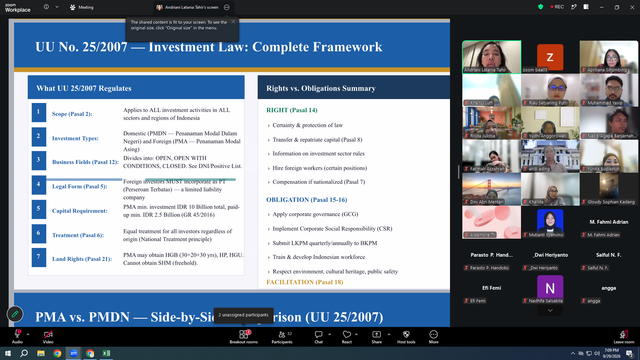Open shared screen view options icon
The image size is (640, 360).
click(227, 7)
